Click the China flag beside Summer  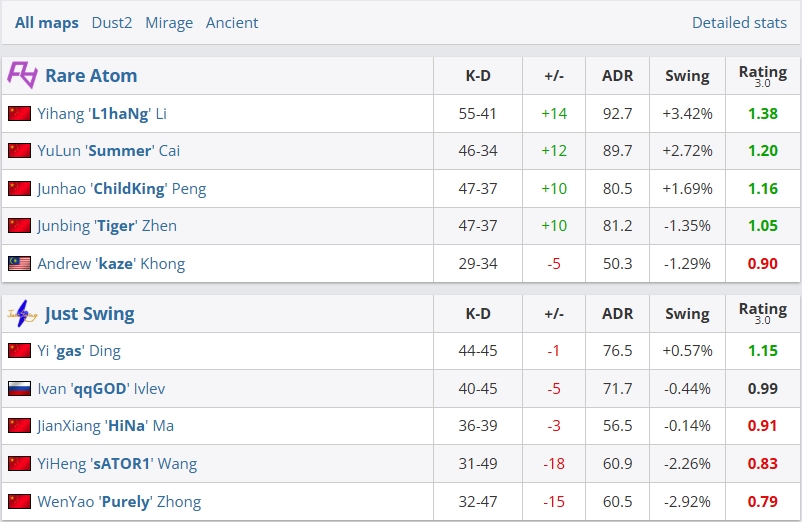click(x=19, y=151)
